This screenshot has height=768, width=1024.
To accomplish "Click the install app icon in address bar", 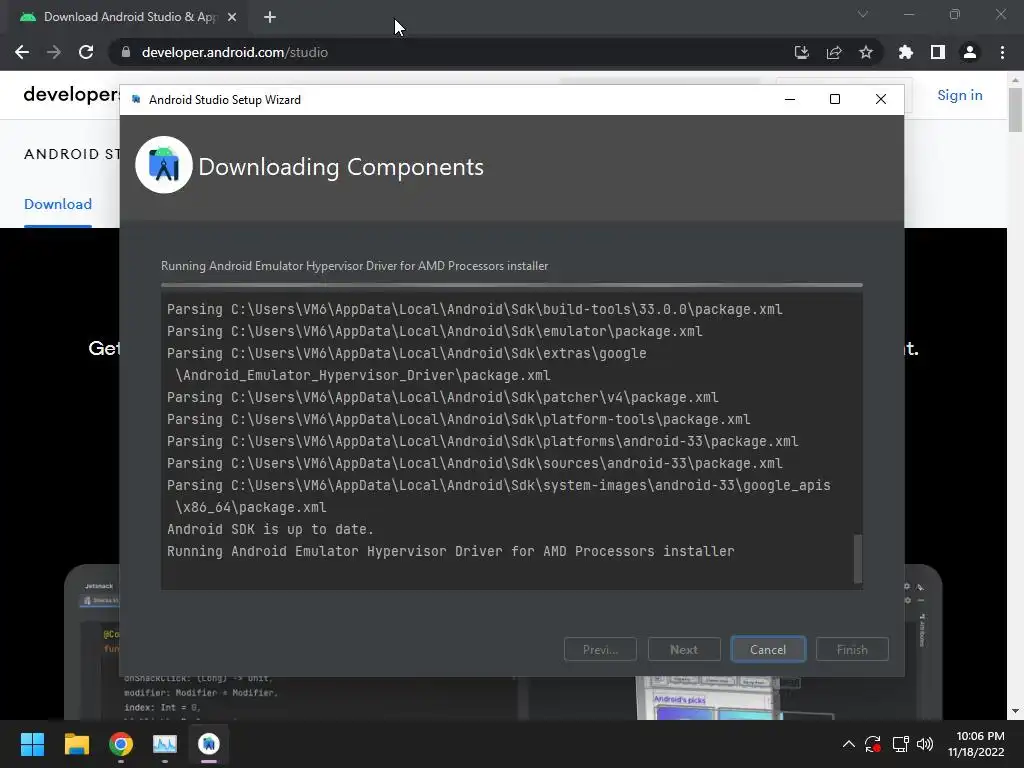I will click(801, 52).
